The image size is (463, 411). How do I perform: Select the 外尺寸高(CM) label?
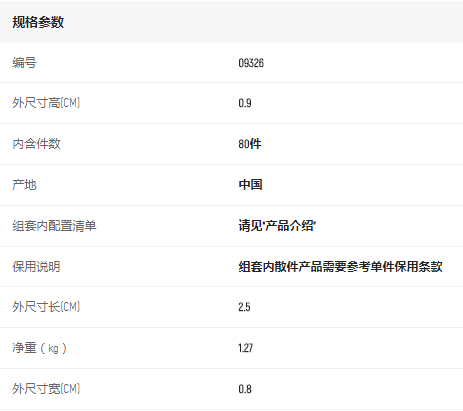pyautogui.click(x=46, y=103)
